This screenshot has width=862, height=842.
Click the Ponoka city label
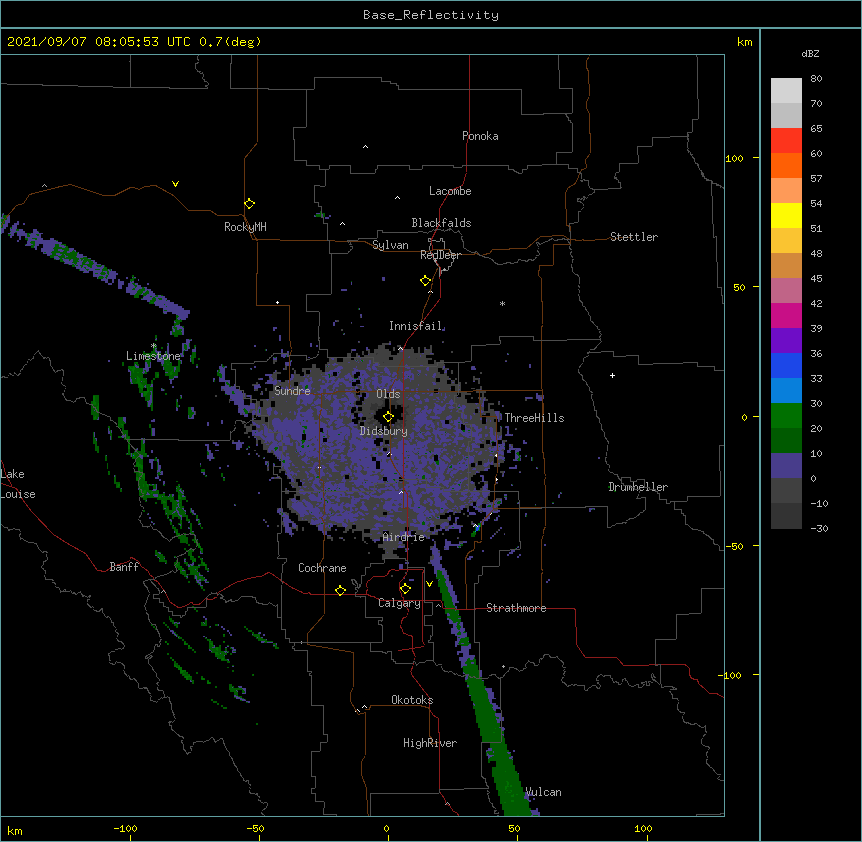[x=480, y=136]
